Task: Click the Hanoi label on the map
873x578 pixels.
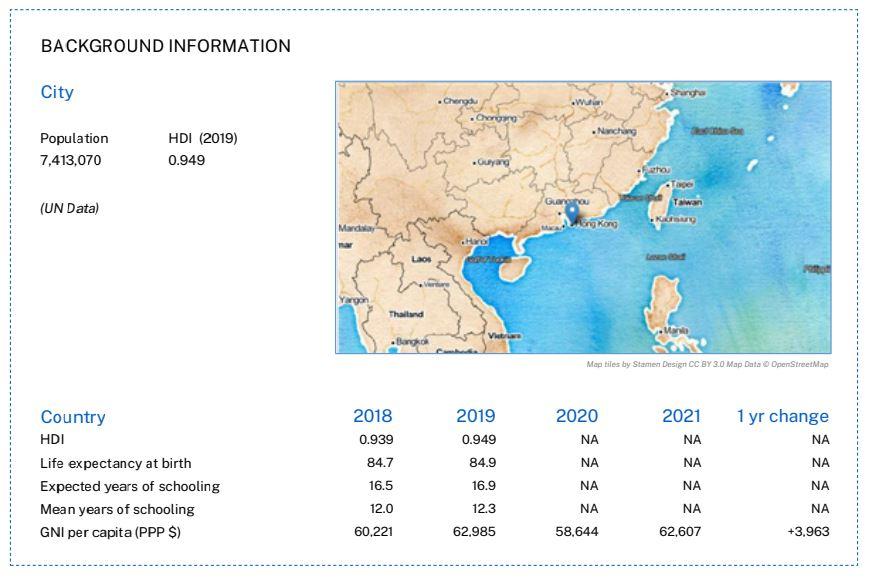Action: pos(475,242)
